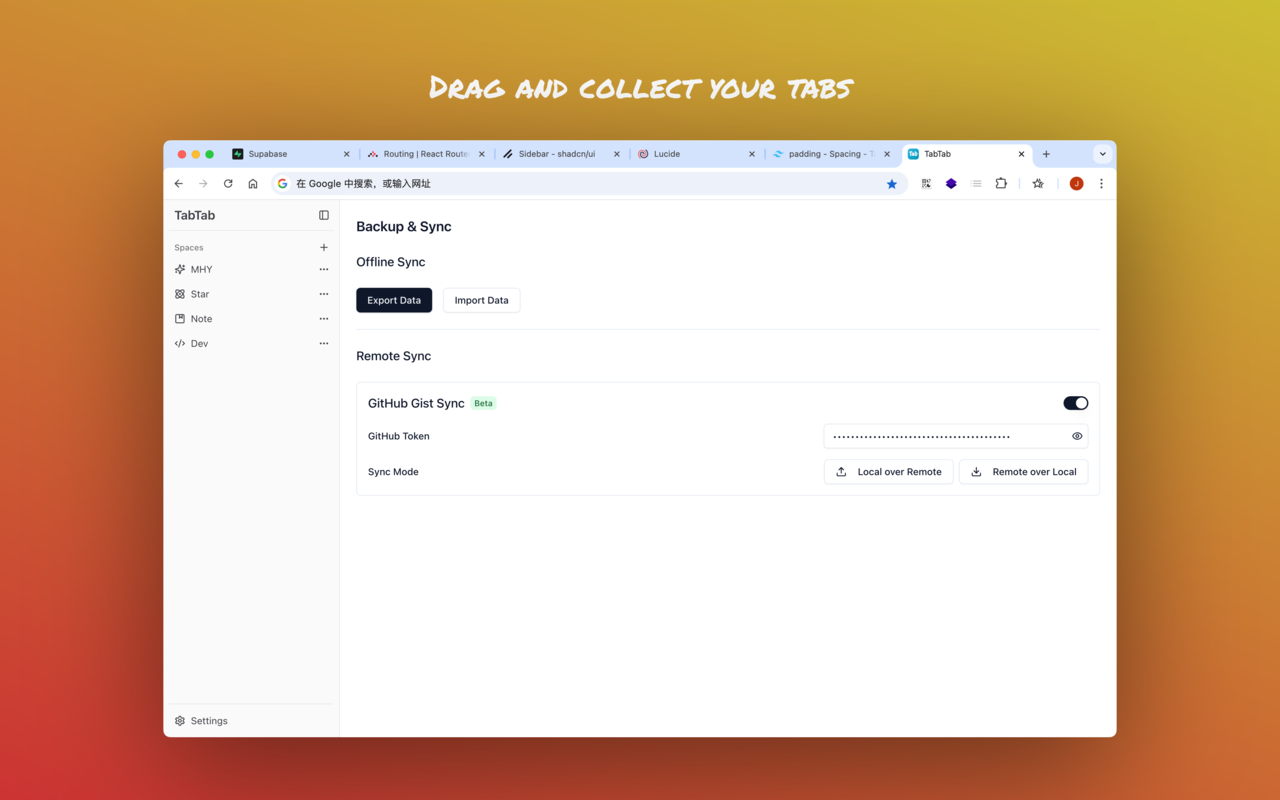This screenshot has width=1280, height=800.
Task: Open the Dev space
Action: click(x=199, y=343)
